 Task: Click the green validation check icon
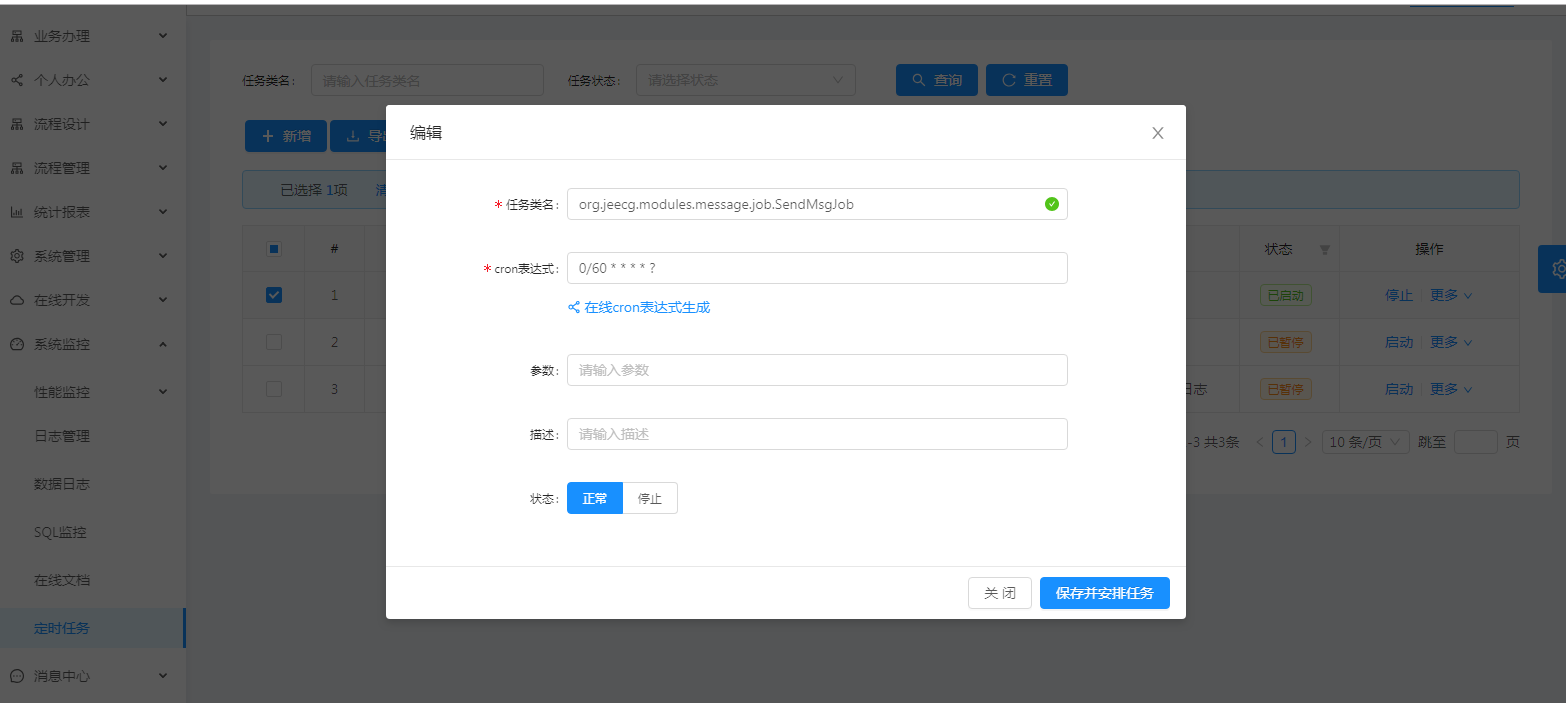(1052, 204)
